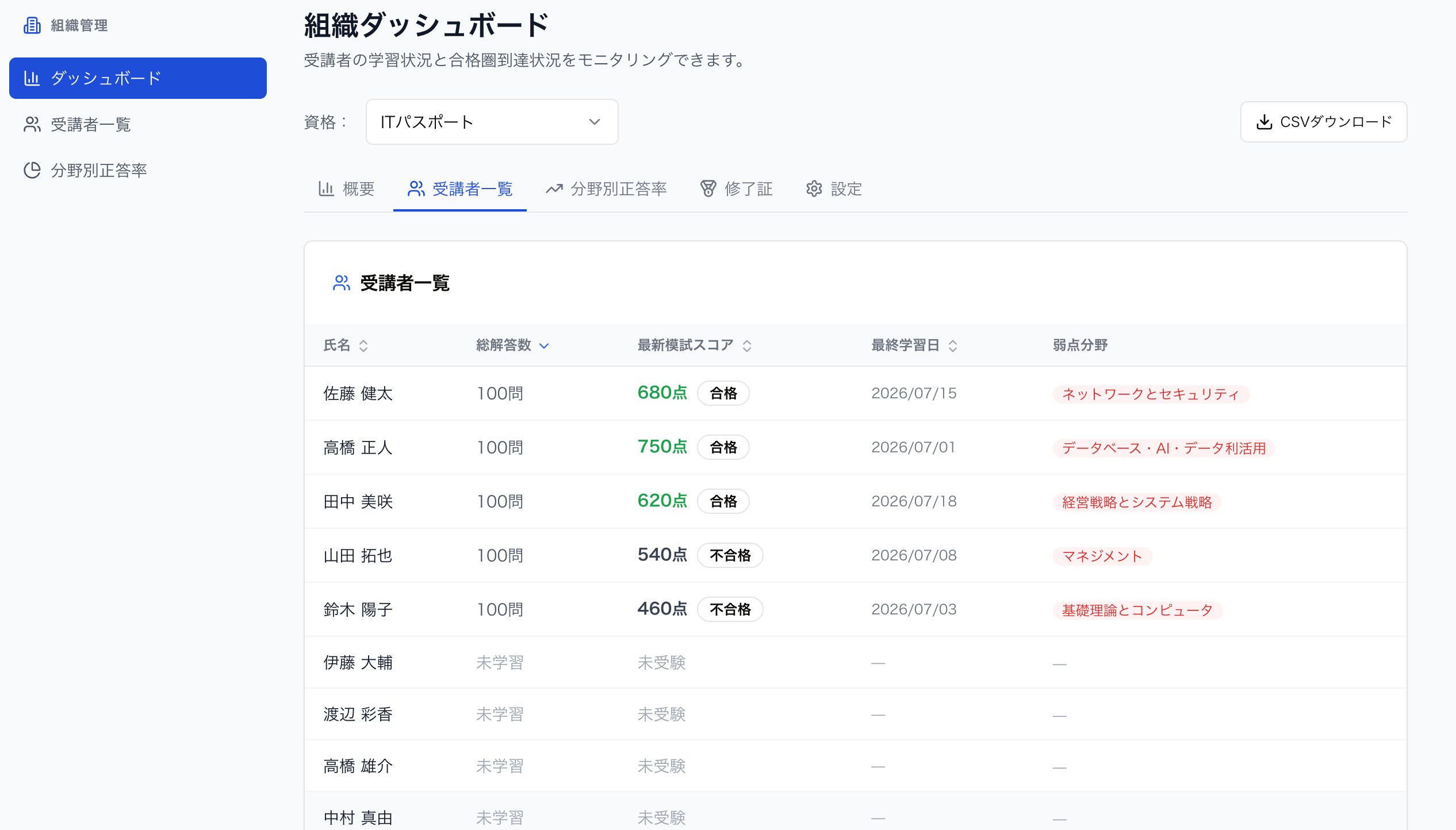Go to the 修了証 tab
This screenshot has height=830, width=1456.
[x=737, y=189]
